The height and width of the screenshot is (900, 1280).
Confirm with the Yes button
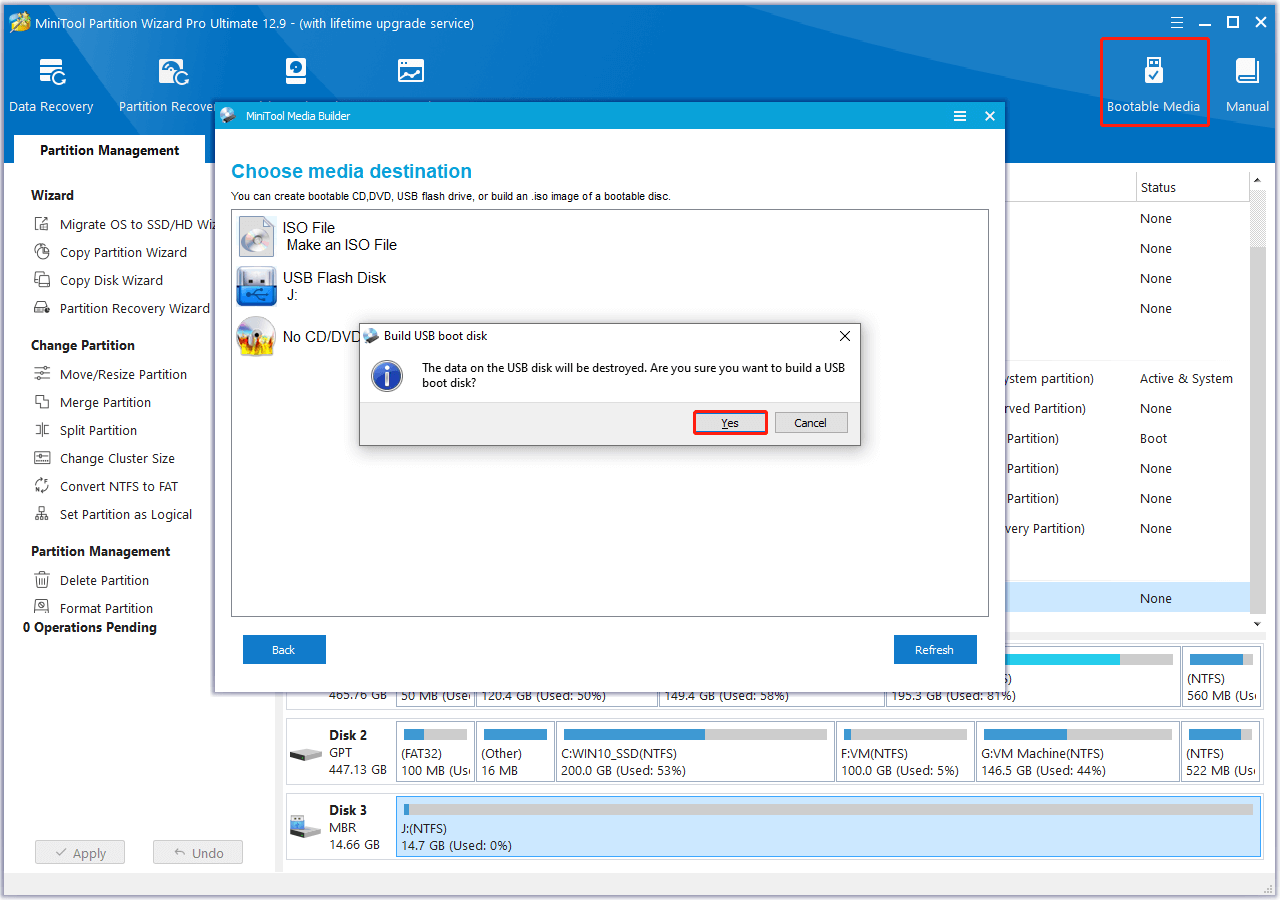tap(730, 423)
